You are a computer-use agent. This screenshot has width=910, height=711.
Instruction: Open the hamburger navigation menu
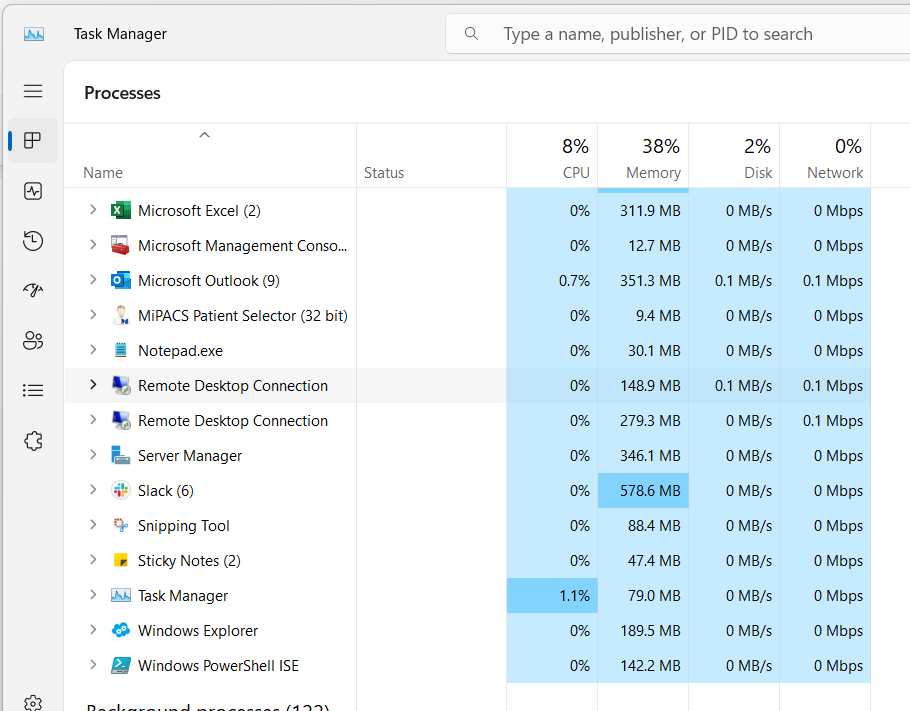(x=33, y=91)
